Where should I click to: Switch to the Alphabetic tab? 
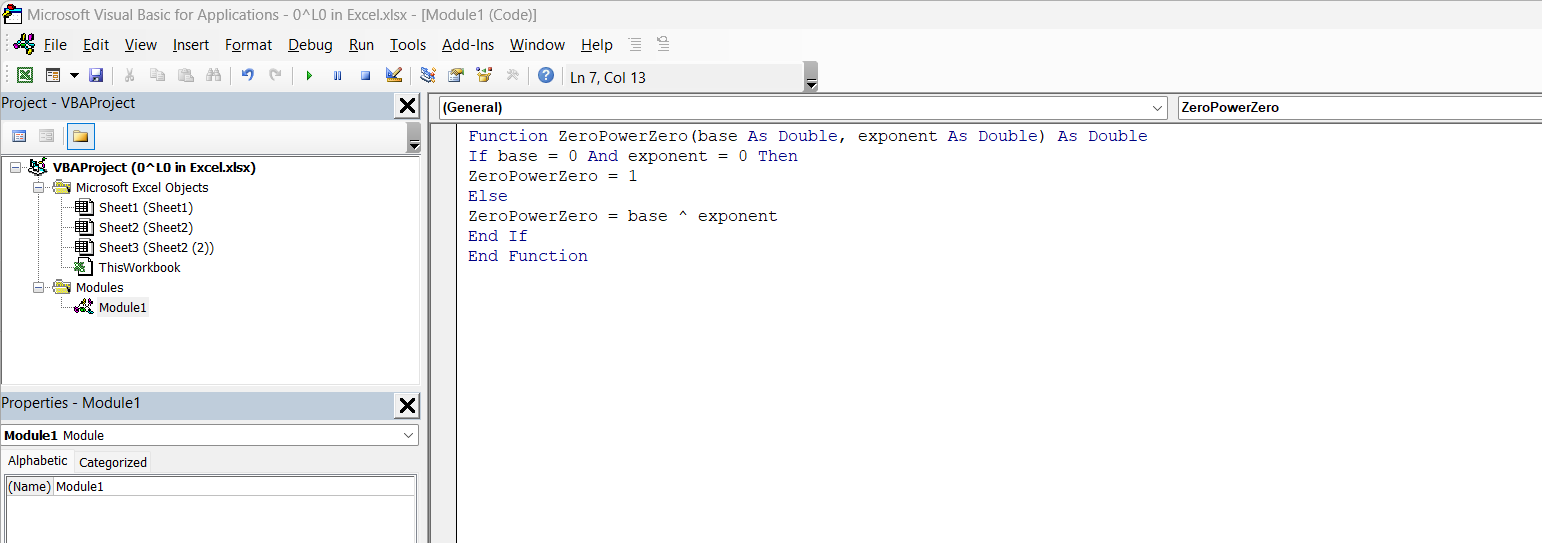(x=38, y=461)
